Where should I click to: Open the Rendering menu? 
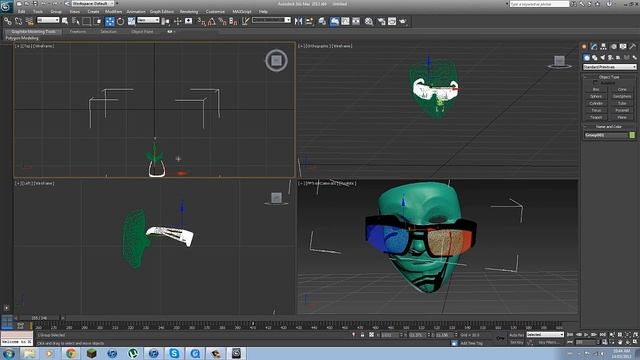pos(189,11)
